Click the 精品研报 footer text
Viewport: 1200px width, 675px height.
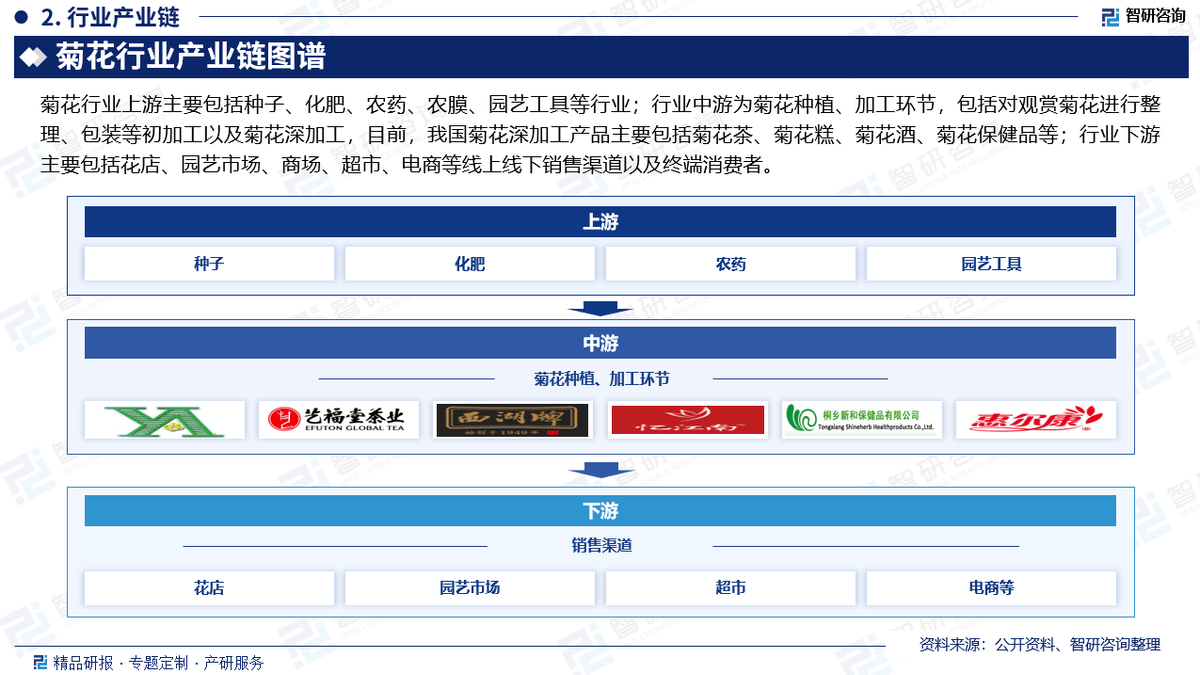pos(82,662)
